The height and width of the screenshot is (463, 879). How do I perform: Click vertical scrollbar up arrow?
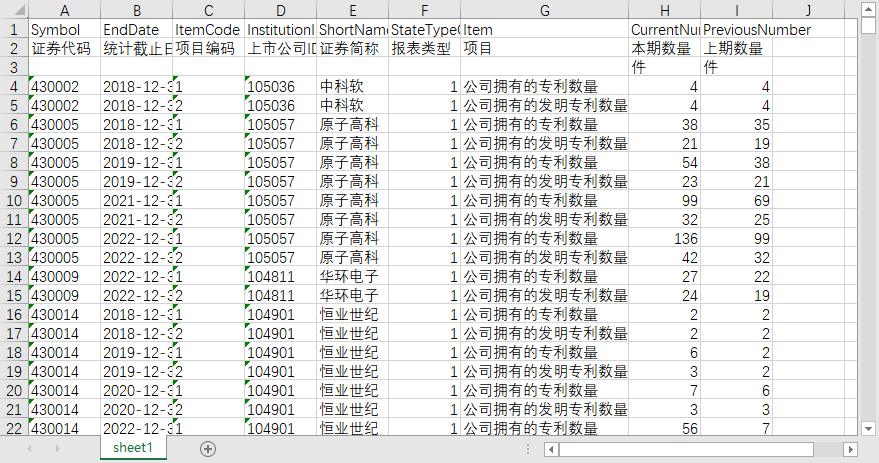[868, 10]
